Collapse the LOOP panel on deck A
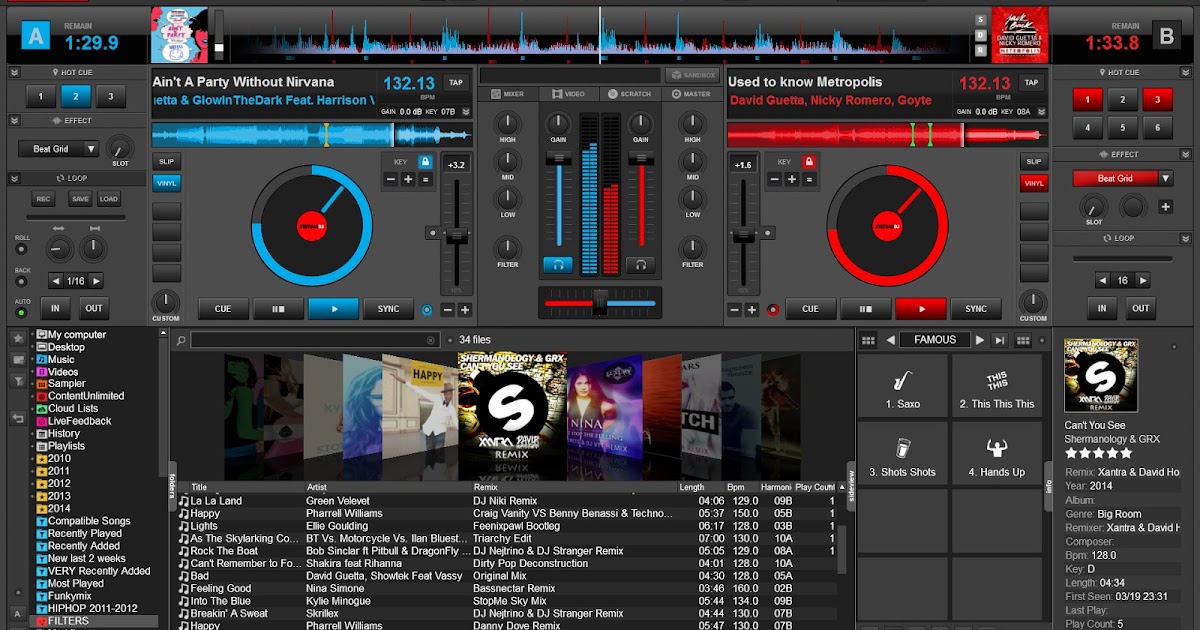Viewport: 1200px width, 630px height. 15,178
